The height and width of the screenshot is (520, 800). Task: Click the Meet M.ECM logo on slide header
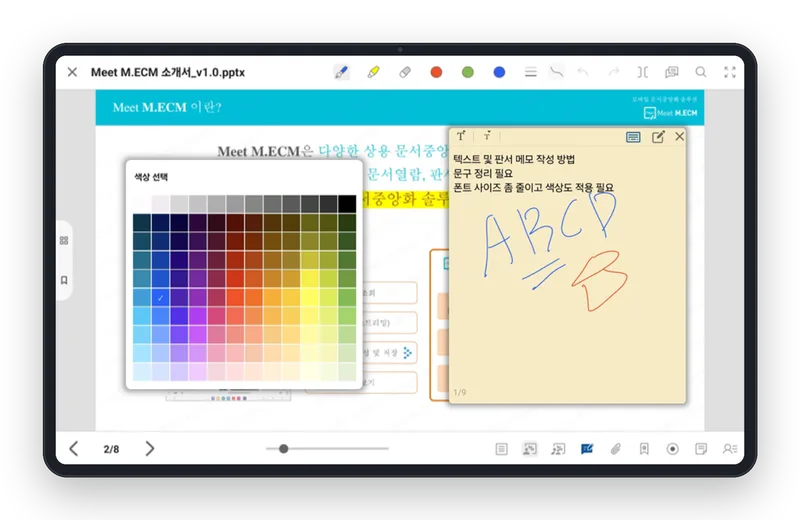click(x=670, y=113)
